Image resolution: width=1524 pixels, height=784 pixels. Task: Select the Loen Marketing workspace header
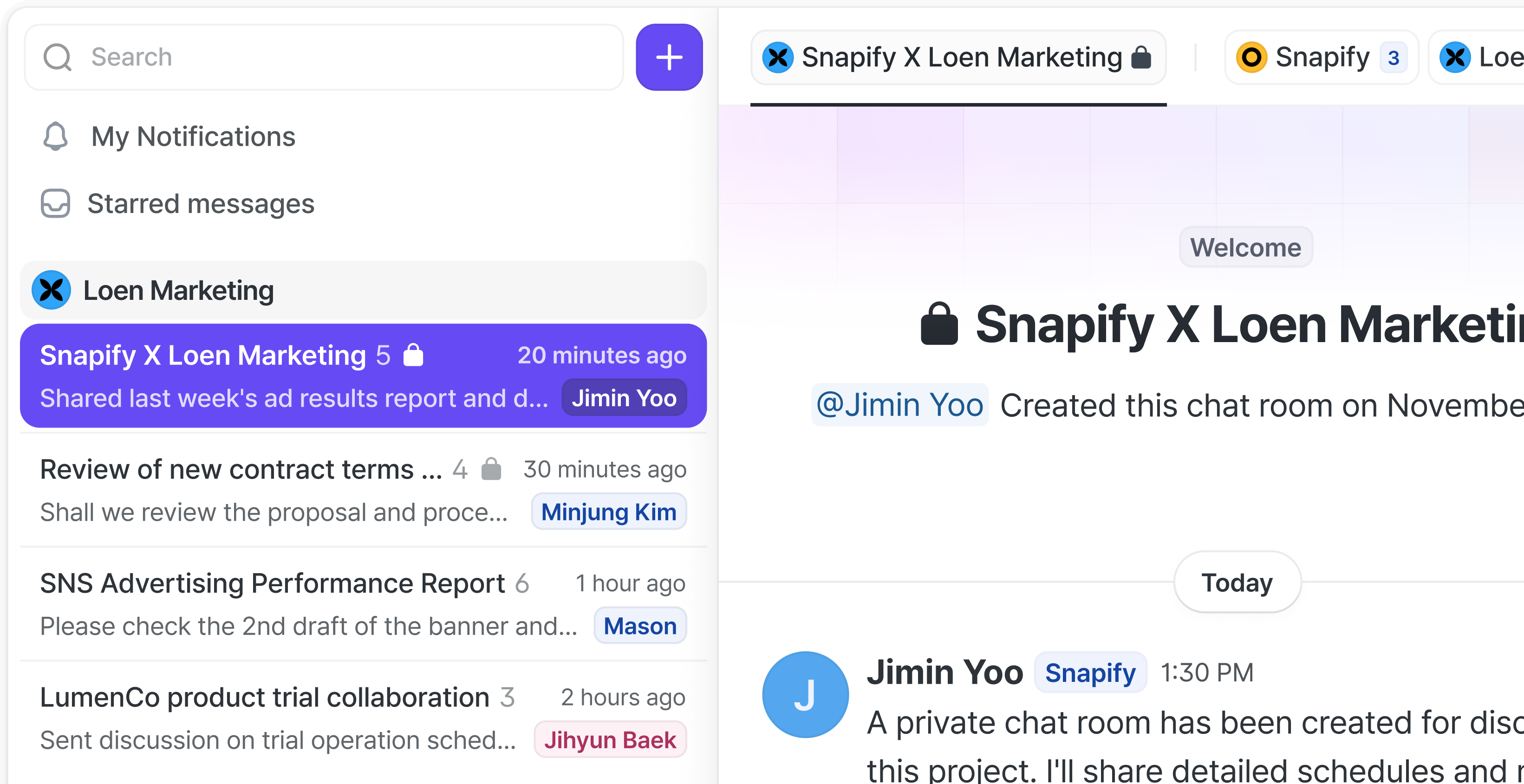coord(363,290)
